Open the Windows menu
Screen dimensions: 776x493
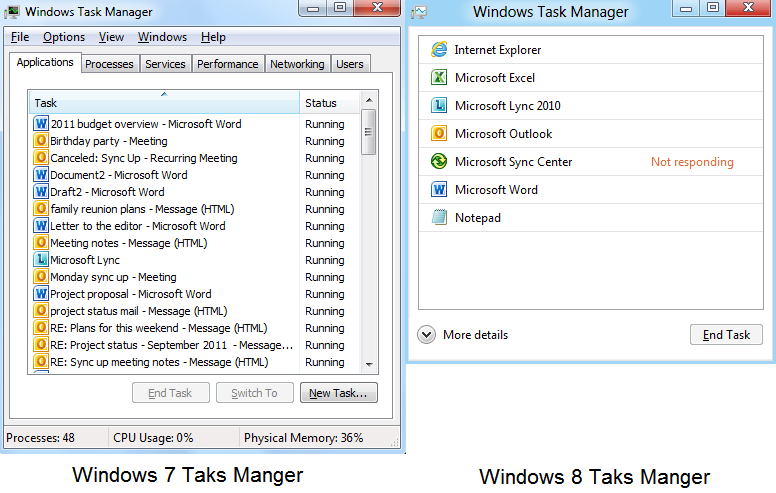click(x=162, y=37)
